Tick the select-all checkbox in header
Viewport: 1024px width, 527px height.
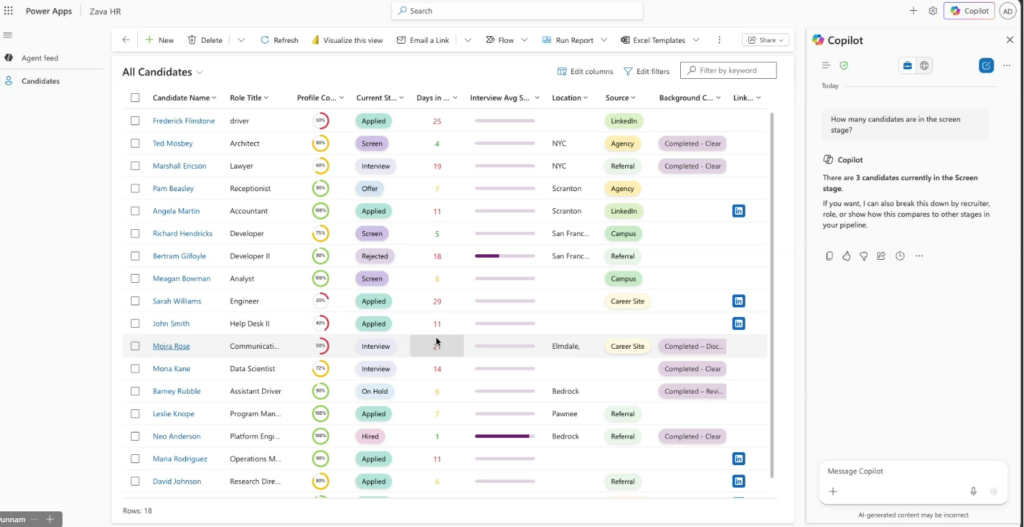coord(135,98)
